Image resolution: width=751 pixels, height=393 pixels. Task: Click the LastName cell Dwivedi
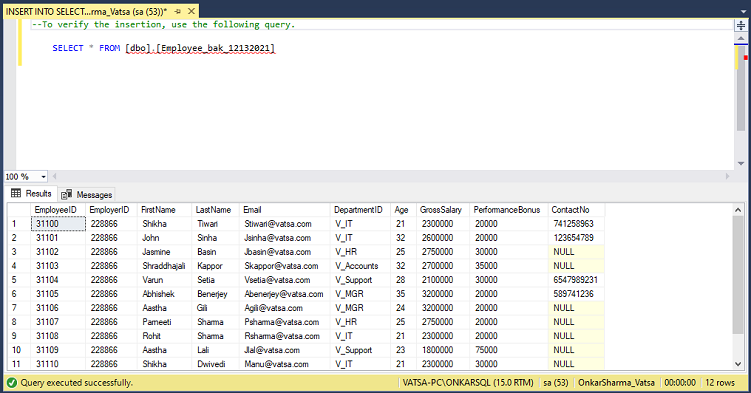(216, 364)
